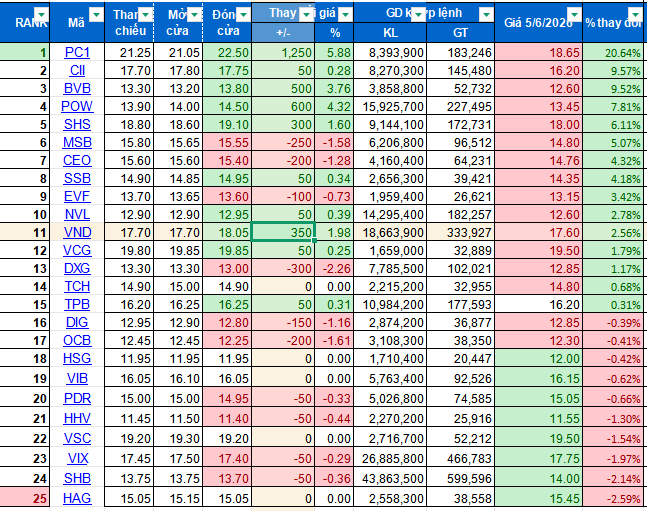Image resolution: width=647 pixels, height=511 pixels.
Task: Click TPB Giá 5/6/2026 cell 16.20
Action: [x=538, y=304]
